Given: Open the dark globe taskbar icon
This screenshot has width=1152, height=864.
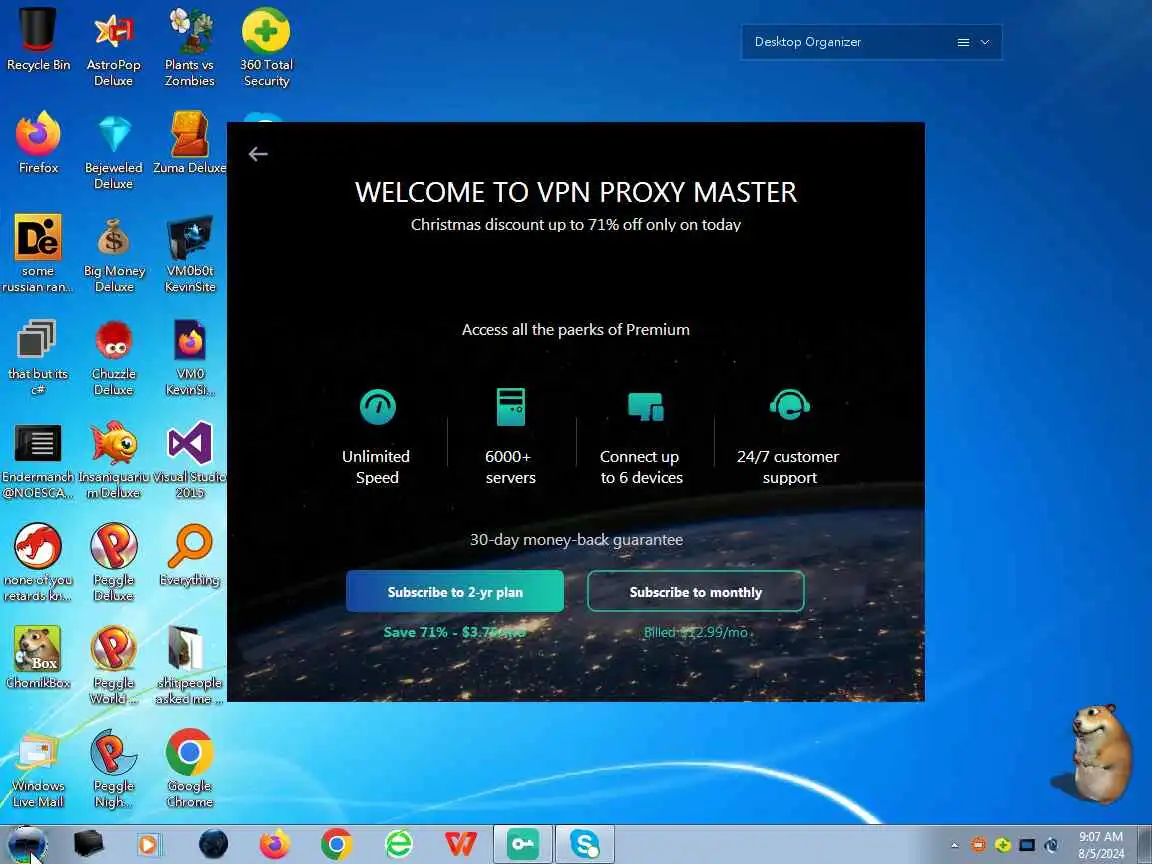Looking at the screenshot, I should (x=213, y=844).
